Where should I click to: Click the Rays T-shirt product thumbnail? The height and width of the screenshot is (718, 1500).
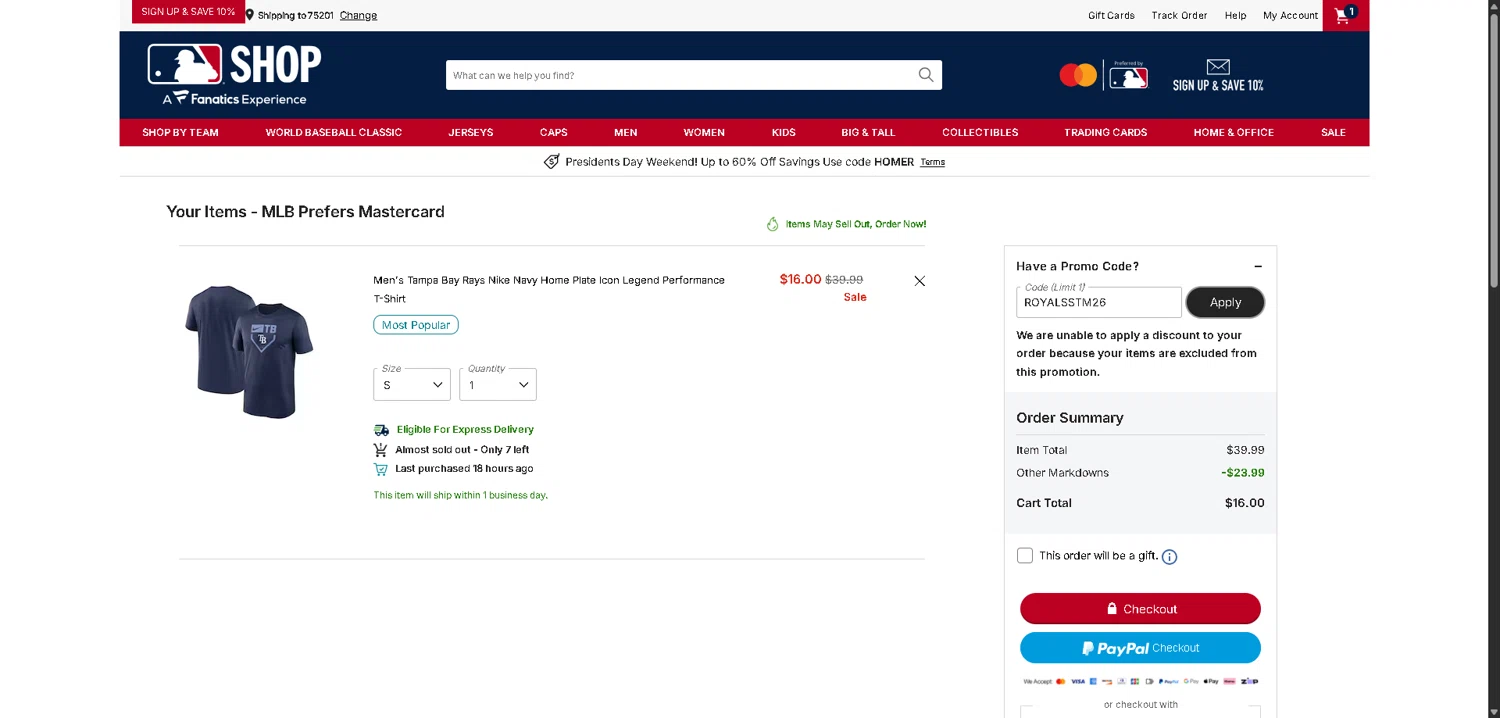pos(248,351)
